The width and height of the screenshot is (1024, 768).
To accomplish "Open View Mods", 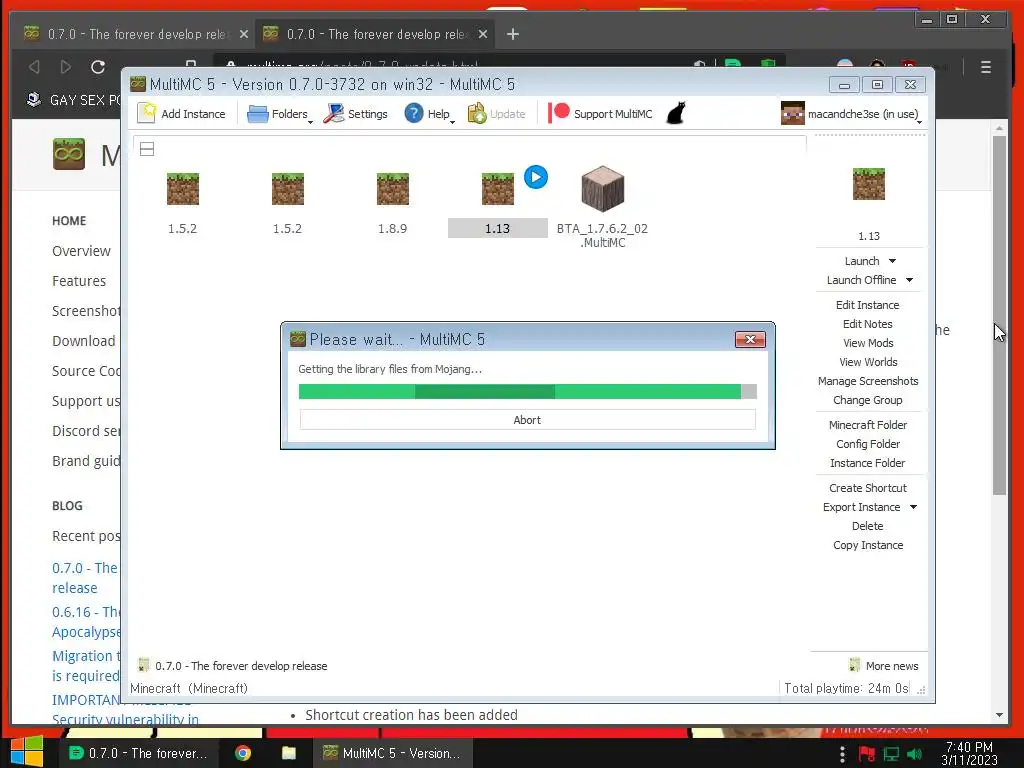I will (x=867, y=343).
